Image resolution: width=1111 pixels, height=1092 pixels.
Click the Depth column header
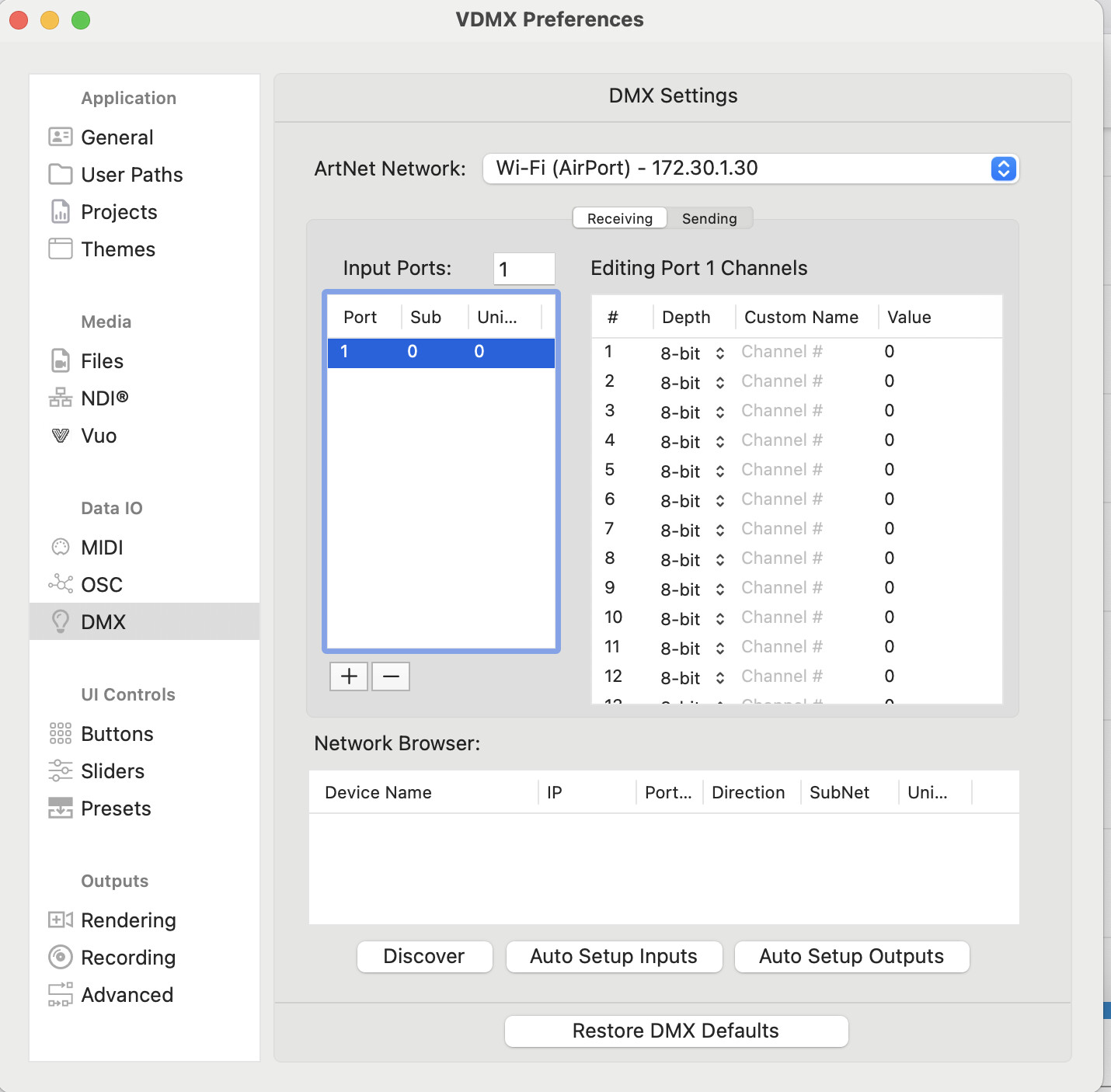694,317
